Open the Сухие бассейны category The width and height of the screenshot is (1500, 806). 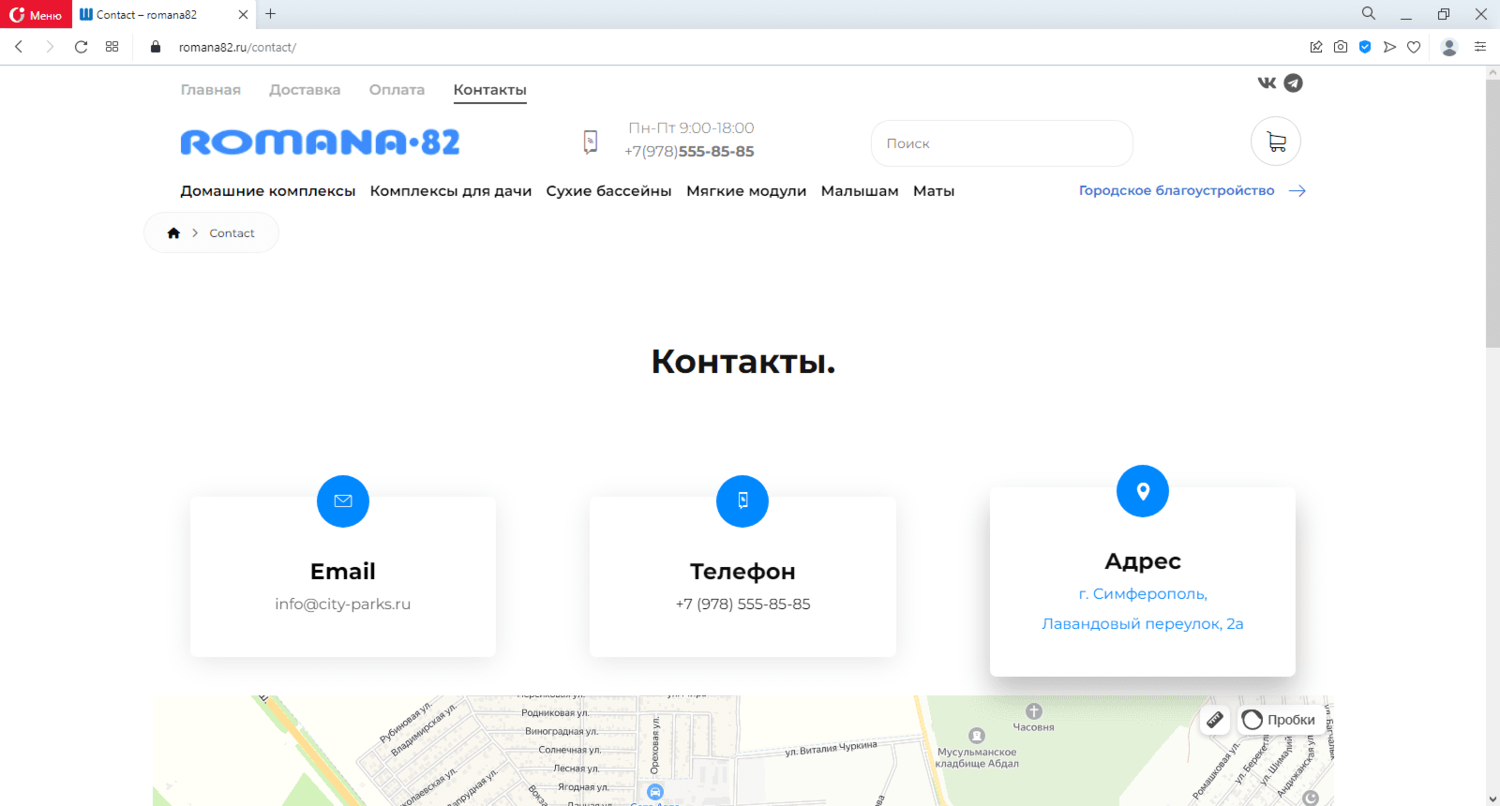pos(609,191)
